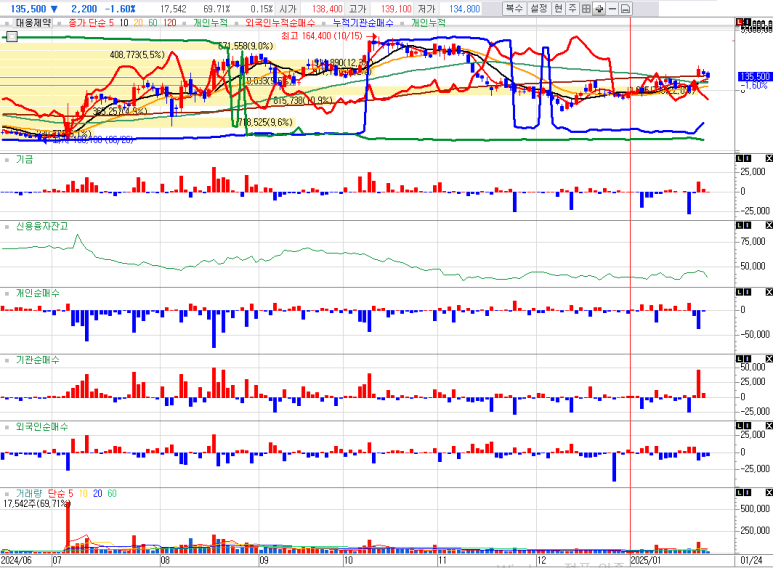Click the 120 moving average period label
This screenshot has width=773, height=568.
pyautogui.click(x=170, y=23)
